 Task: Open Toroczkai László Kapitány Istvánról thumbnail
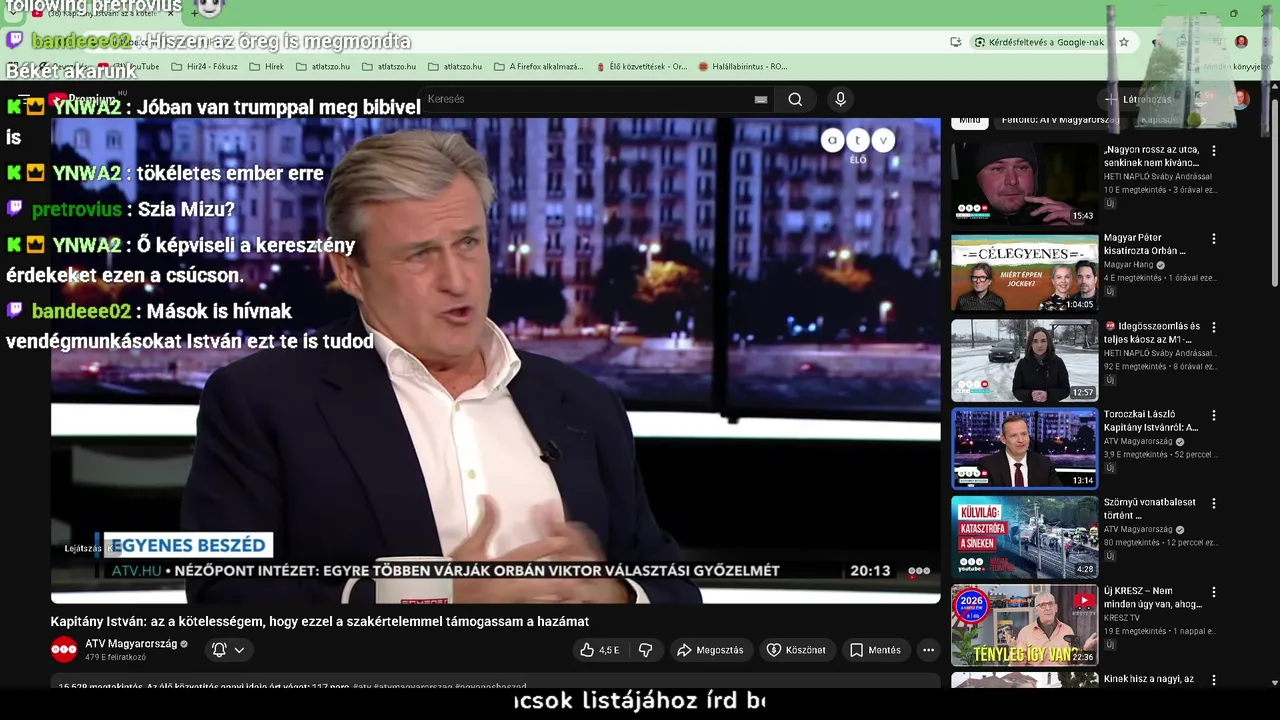pos(1024,448)
